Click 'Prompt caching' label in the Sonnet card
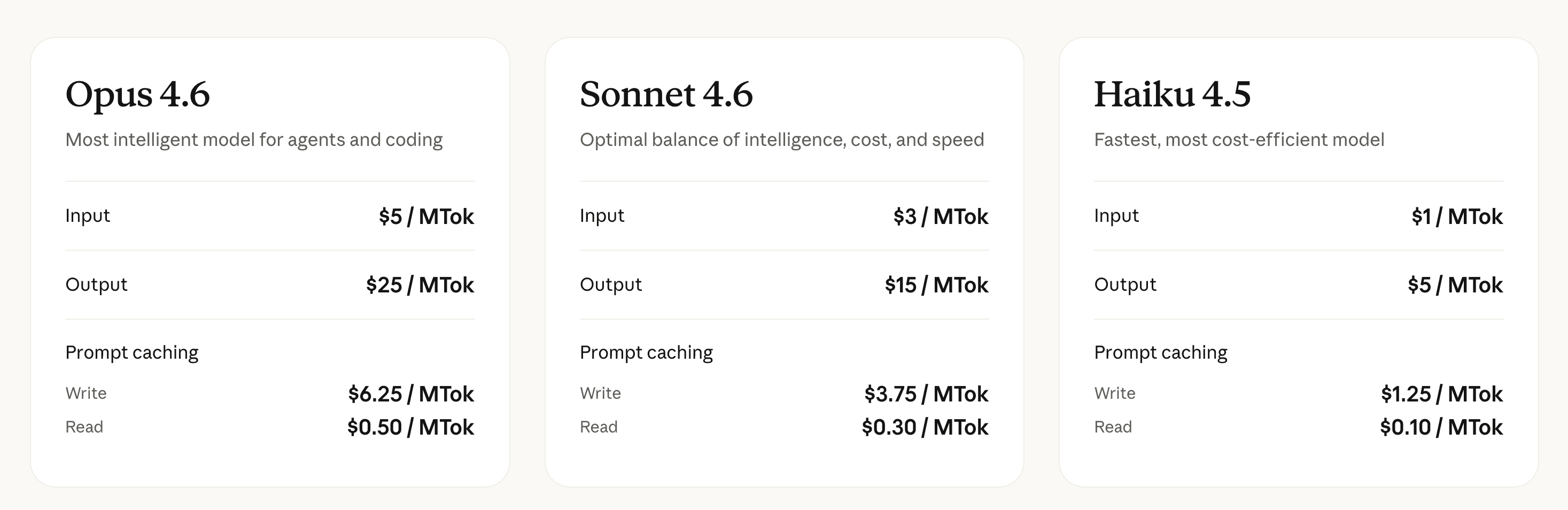 click(x=646, y=352)
